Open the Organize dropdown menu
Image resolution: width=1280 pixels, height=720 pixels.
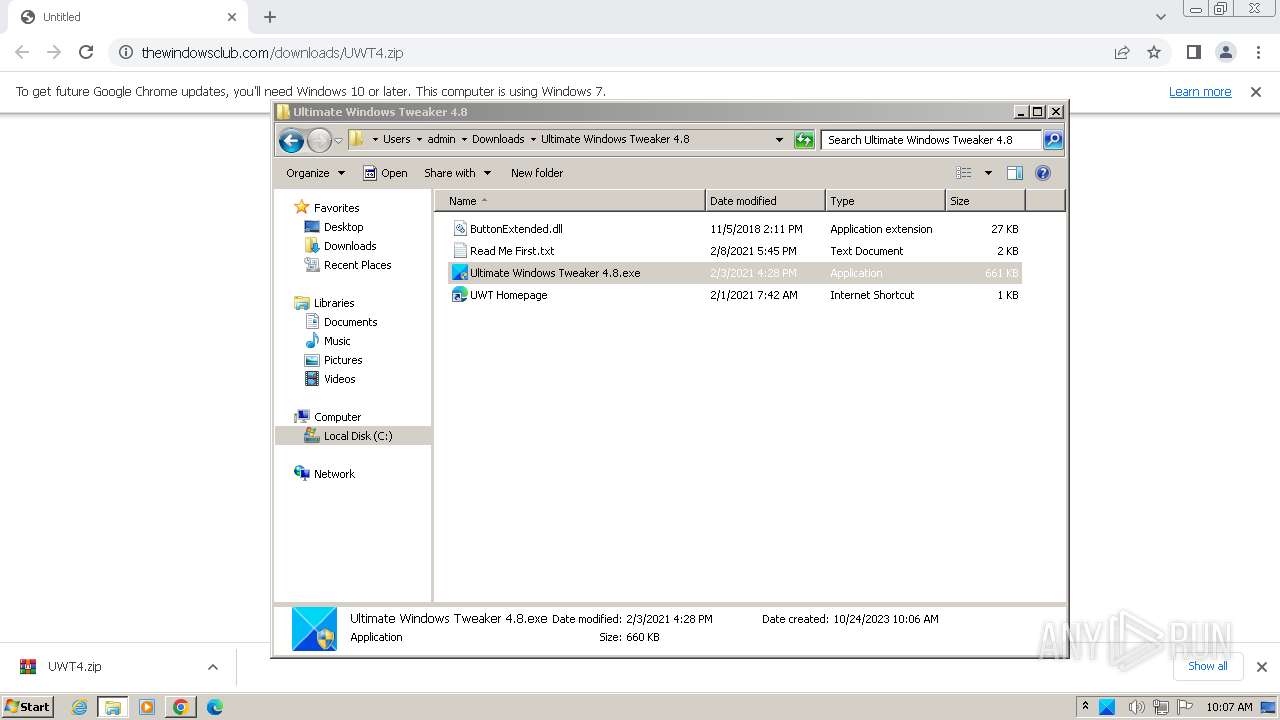pyautogui.click(x=315, y=173)
